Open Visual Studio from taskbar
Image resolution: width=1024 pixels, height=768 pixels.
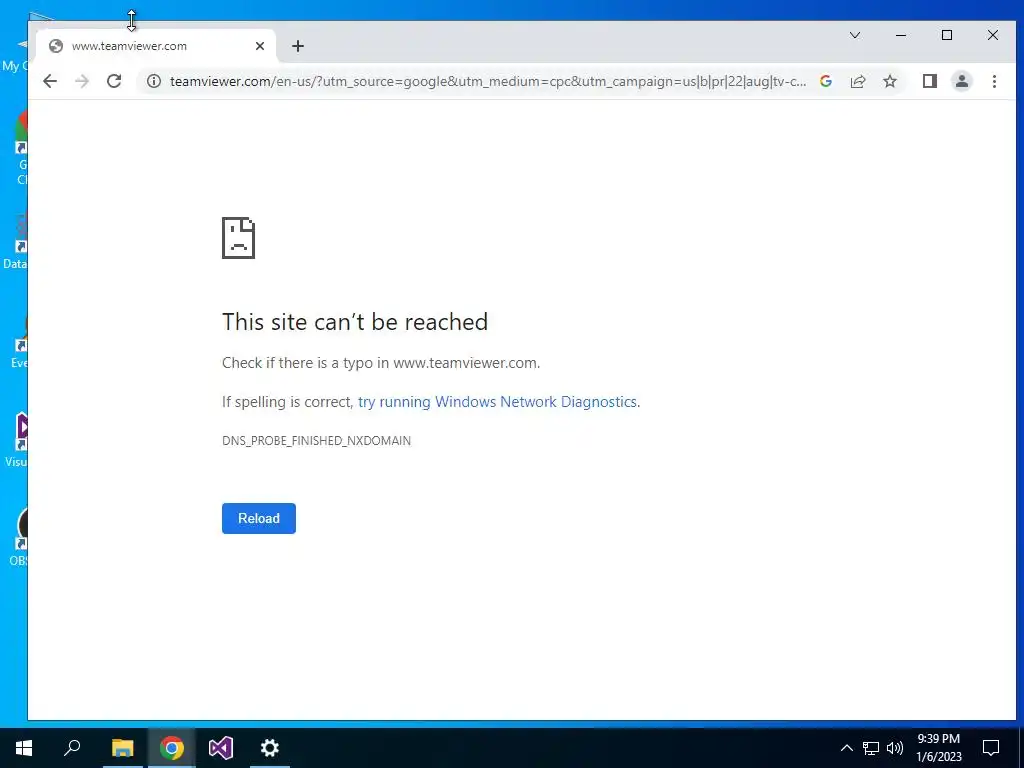pos(221,748)
